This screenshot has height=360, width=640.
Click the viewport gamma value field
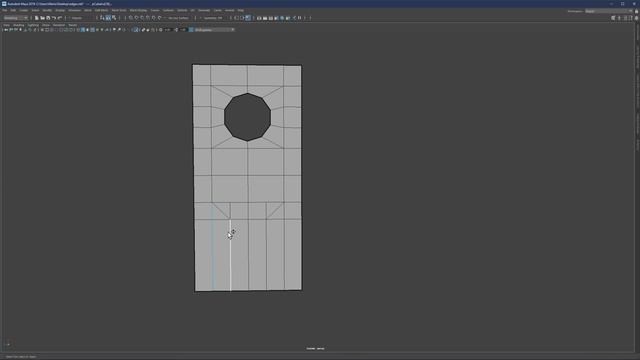(x=183, y=30)
